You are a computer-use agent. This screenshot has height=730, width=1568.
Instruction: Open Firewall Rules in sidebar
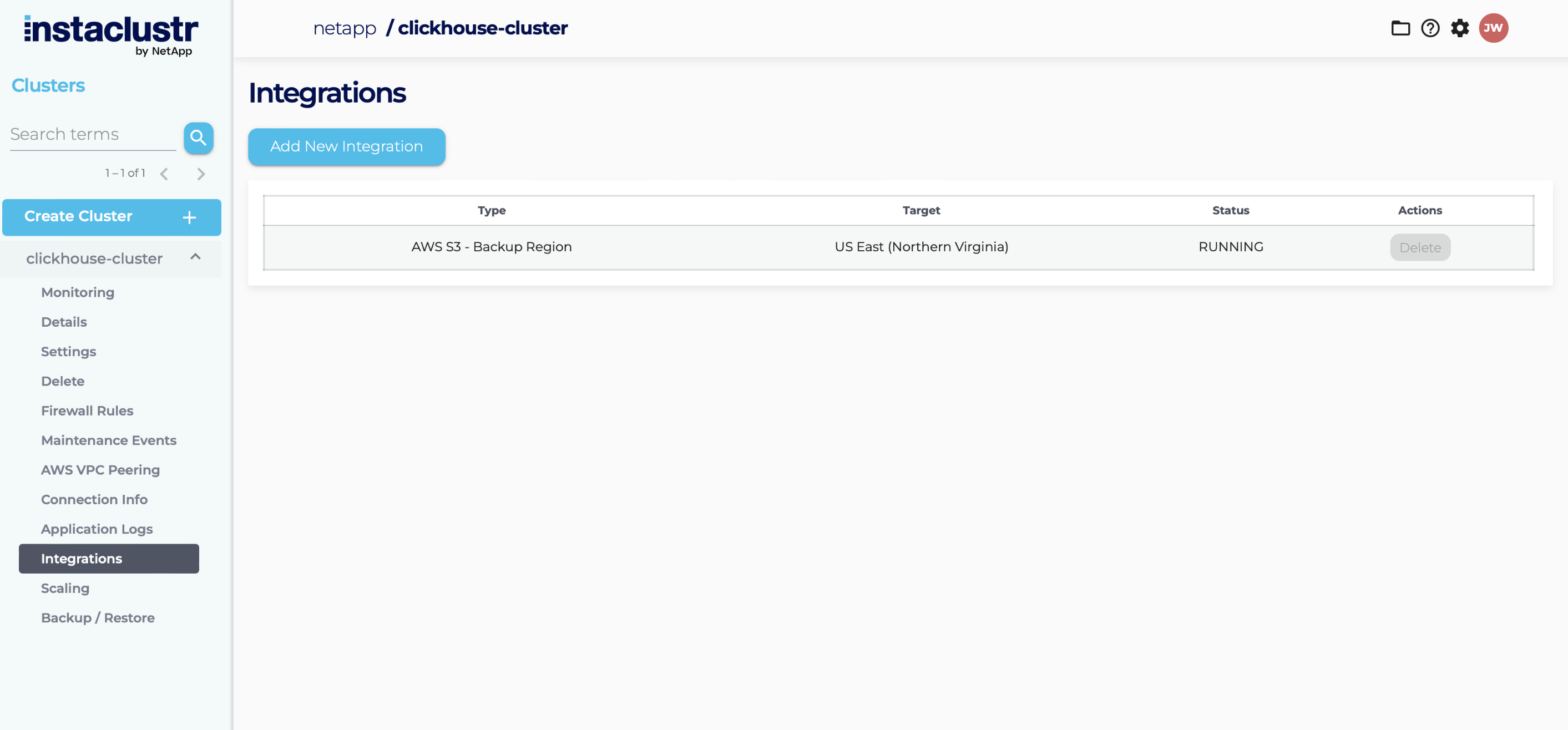(x=87, y=410)
